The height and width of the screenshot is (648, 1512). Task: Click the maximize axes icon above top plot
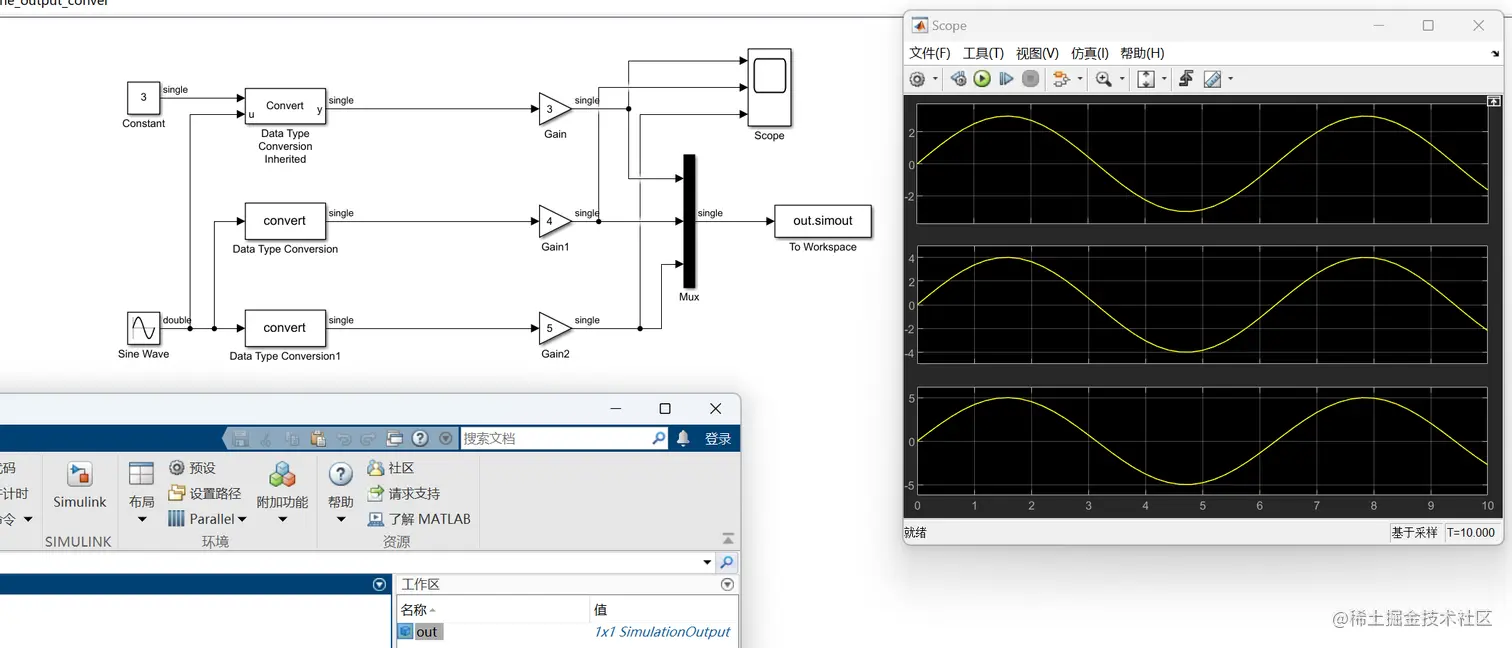point(1494,101)
